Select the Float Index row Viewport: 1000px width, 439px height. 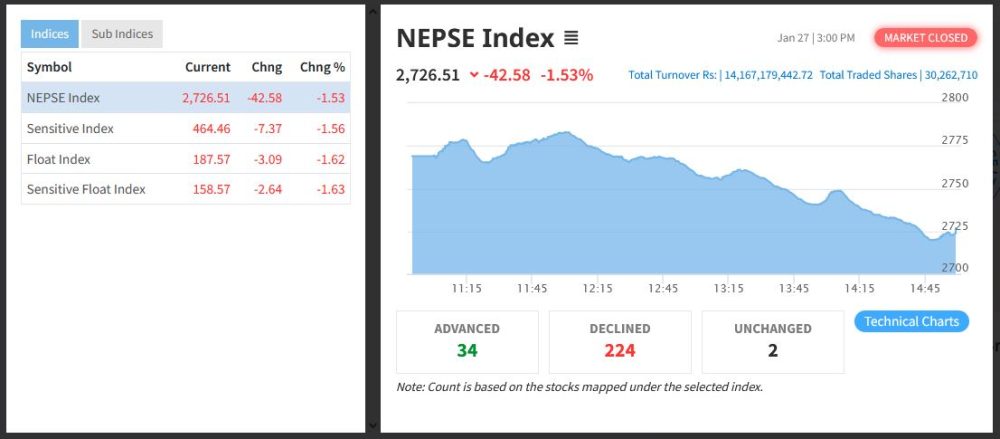(186, 159)
